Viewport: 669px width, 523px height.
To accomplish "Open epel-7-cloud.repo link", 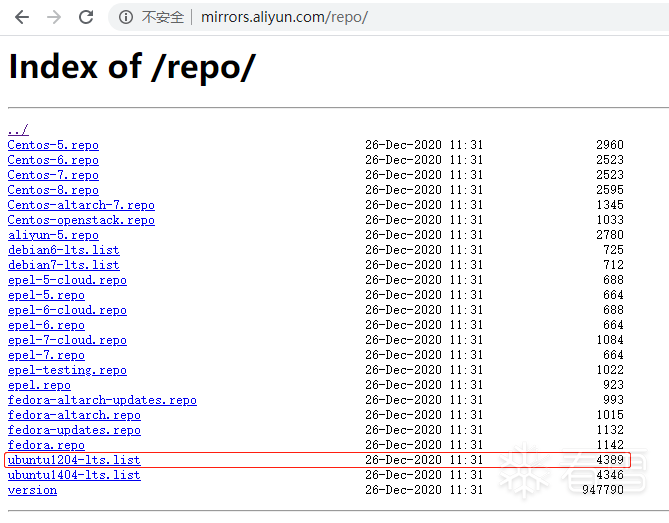I will [67, 340].
